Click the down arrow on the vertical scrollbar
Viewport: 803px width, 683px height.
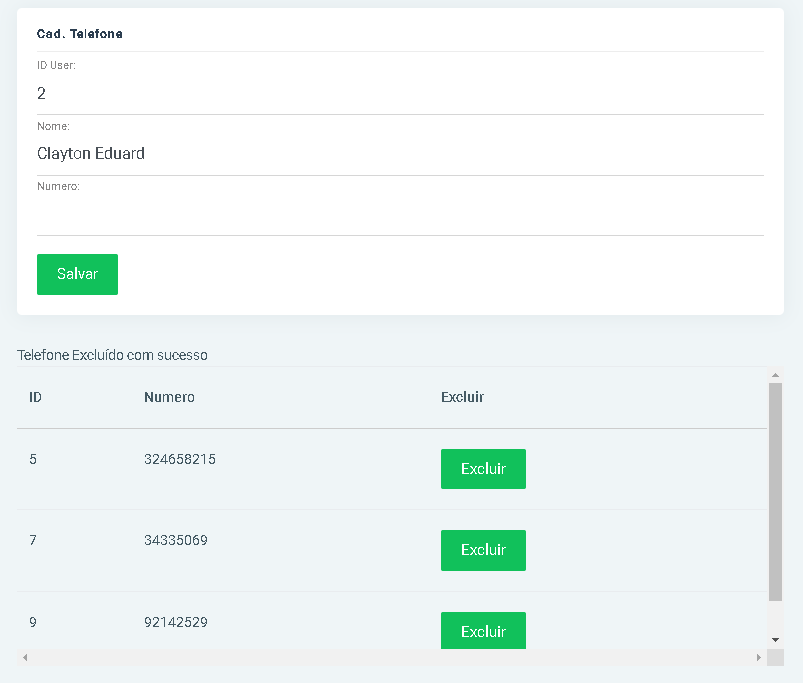(x=775, y=640)
